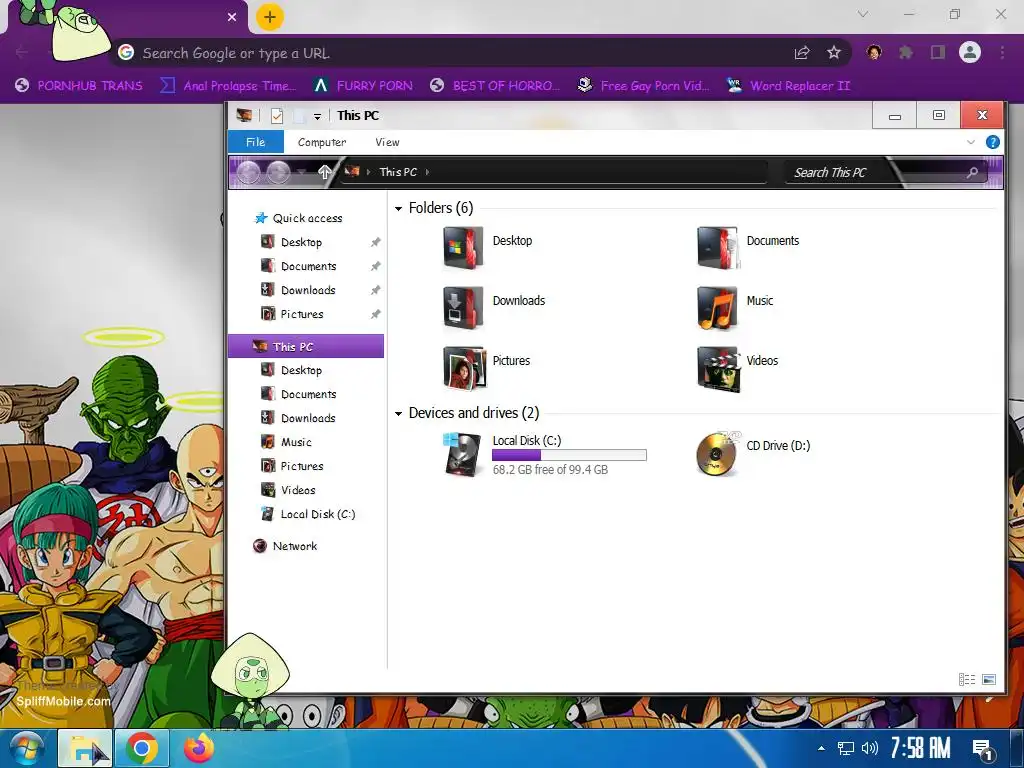Open the Videos folder icon in Folders
Viewport: 1024px width, 768px height.
pyautogui.click(x=718, y=368)
